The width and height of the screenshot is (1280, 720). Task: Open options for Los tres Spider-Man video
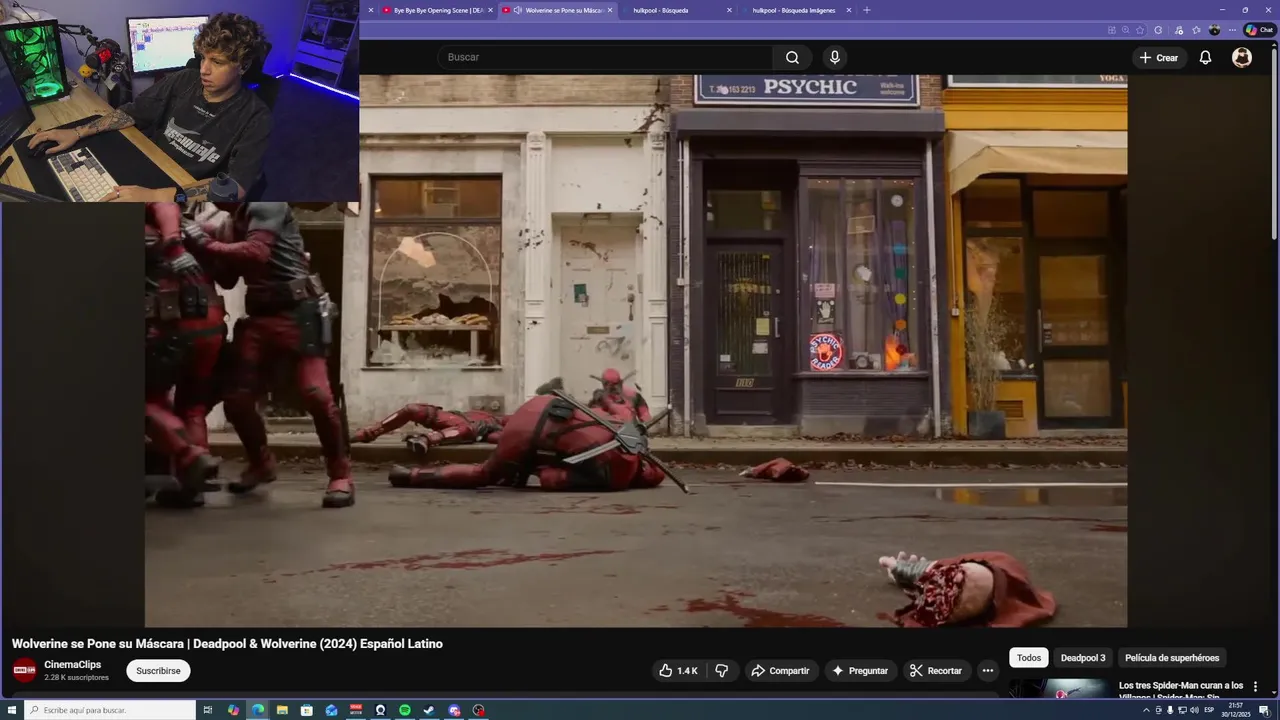click(x=1255, y=687)
